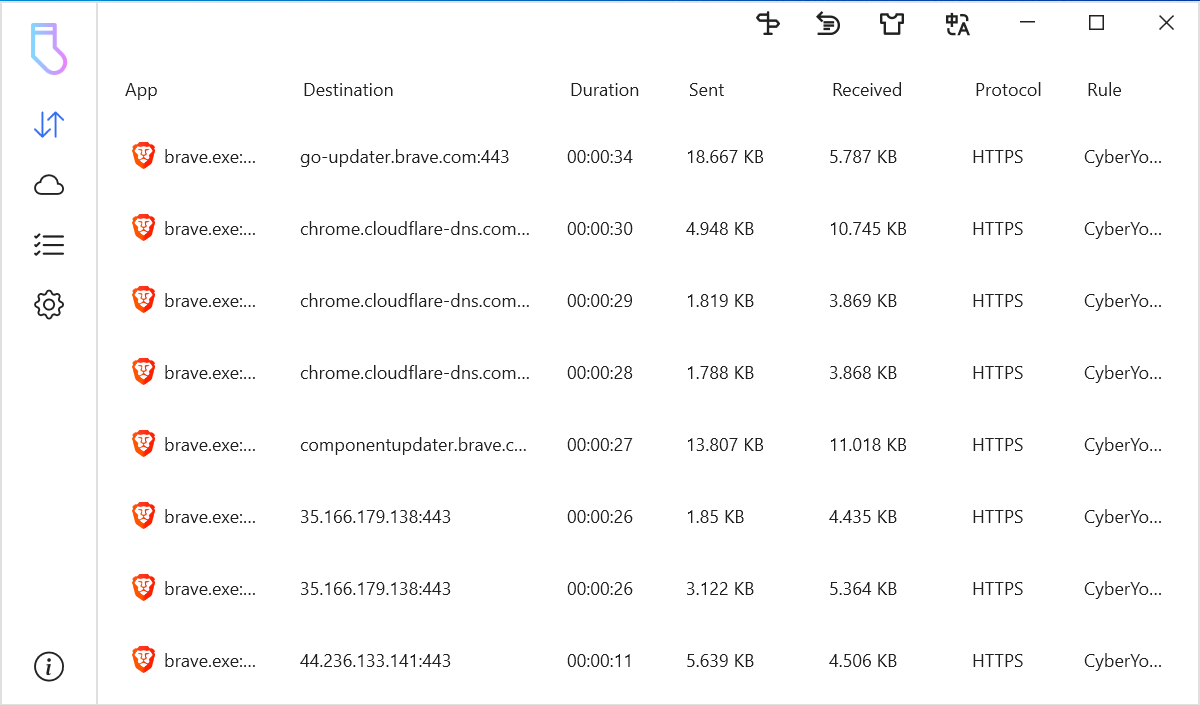Sort by Sent column header

[x=706, y=90]
